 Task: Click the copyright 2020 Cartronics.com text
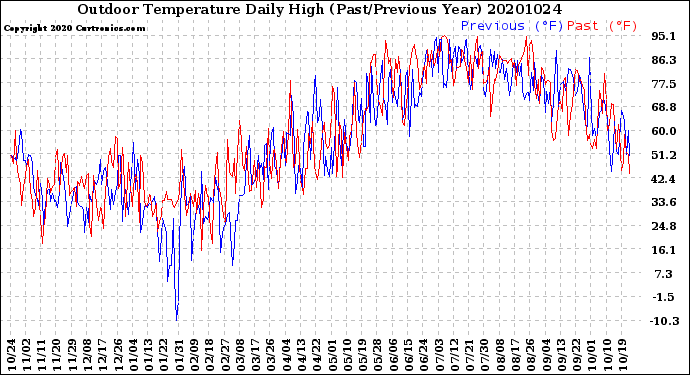pyautogui.click(x=74, y=29)
